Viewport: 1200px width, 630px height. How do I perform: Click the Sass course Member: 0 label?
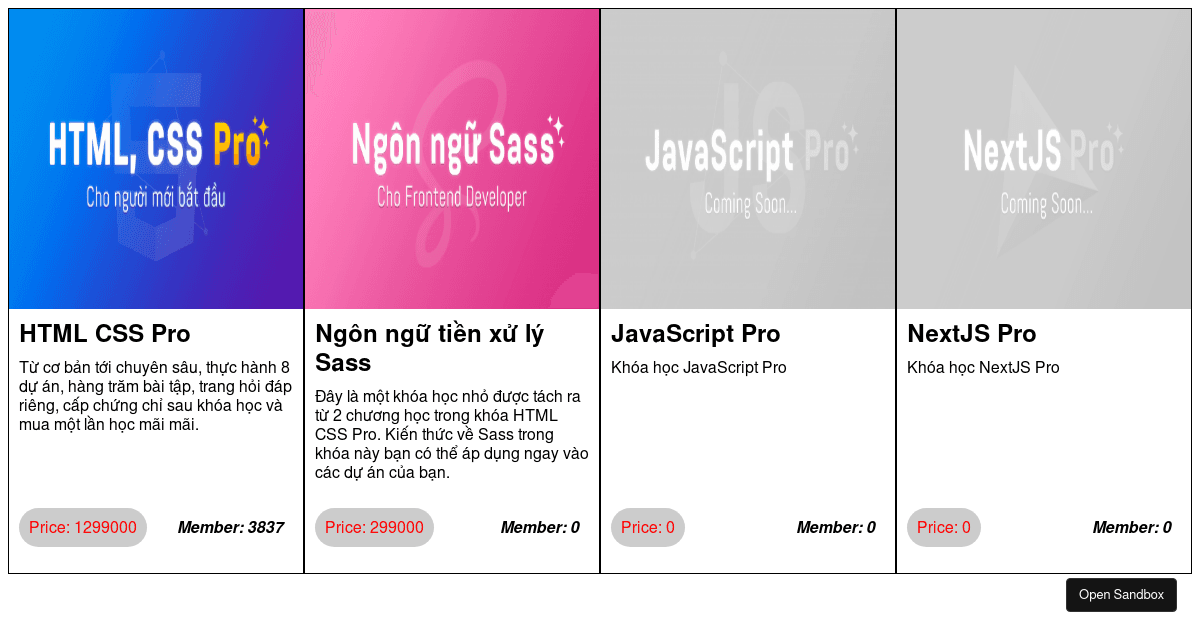pos(540,527)
